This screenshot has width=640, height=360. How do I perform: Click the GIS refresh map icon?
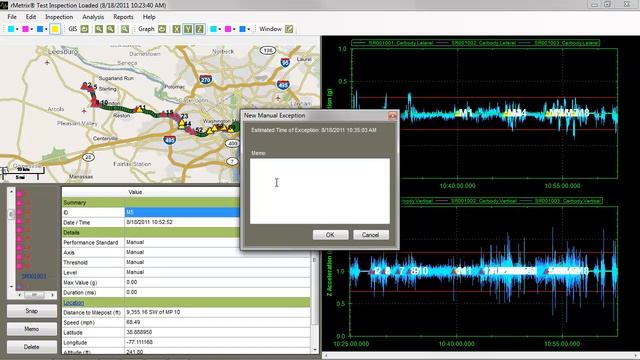click(84, 29)
